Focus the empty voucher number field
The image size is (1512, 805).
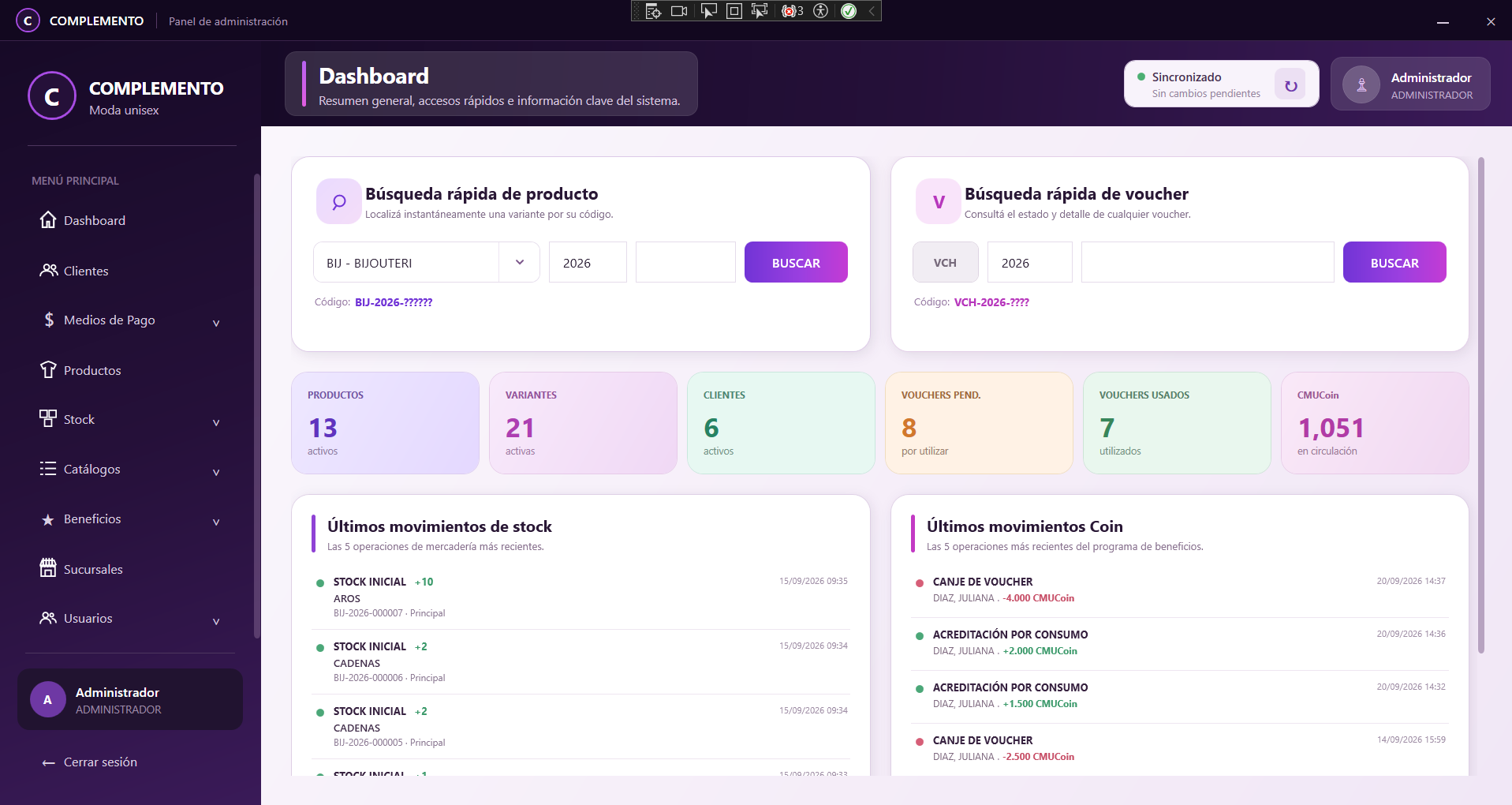(x=1208, y=262)
